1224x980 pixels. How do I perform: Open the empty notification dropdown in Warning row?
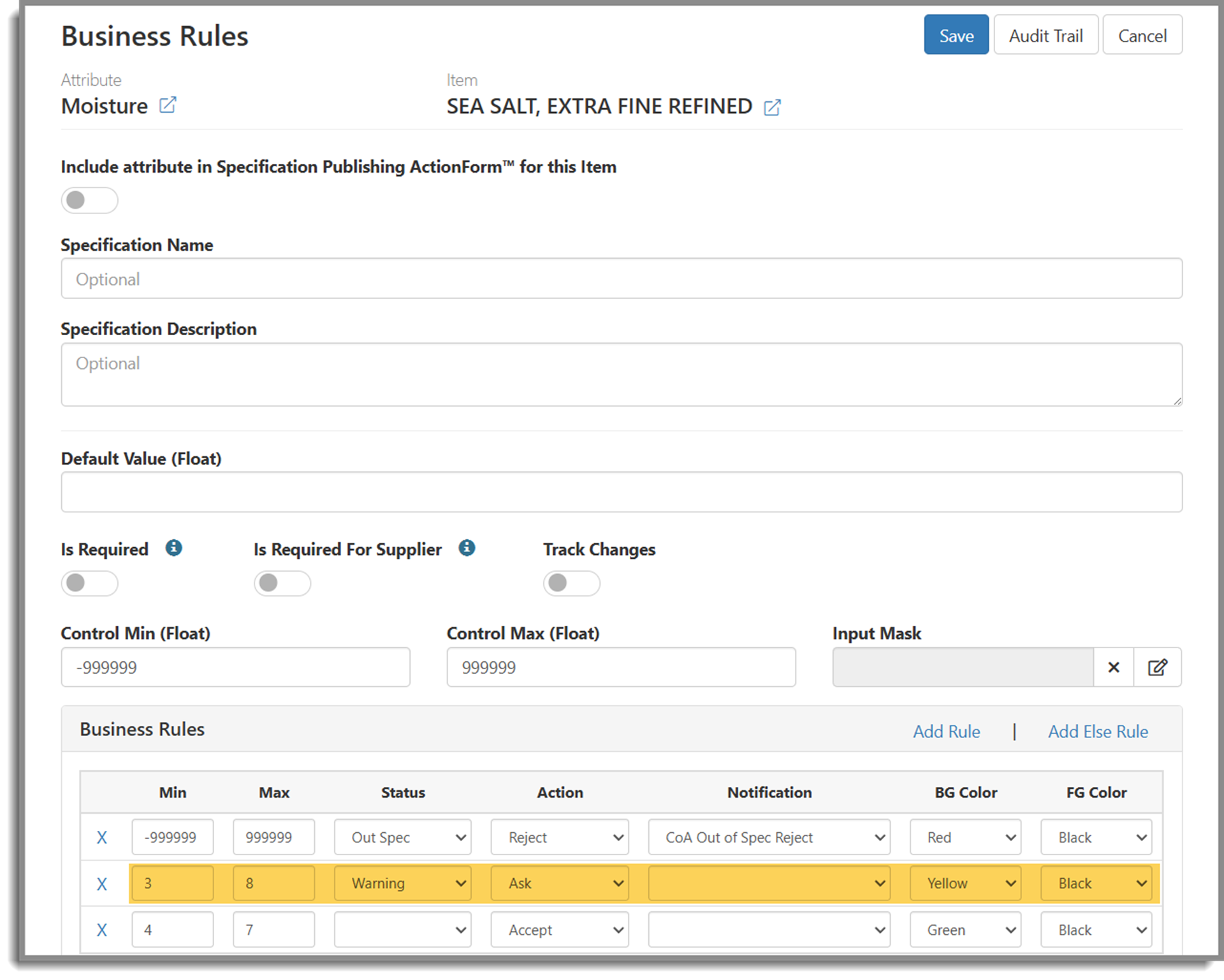point(769,883)
